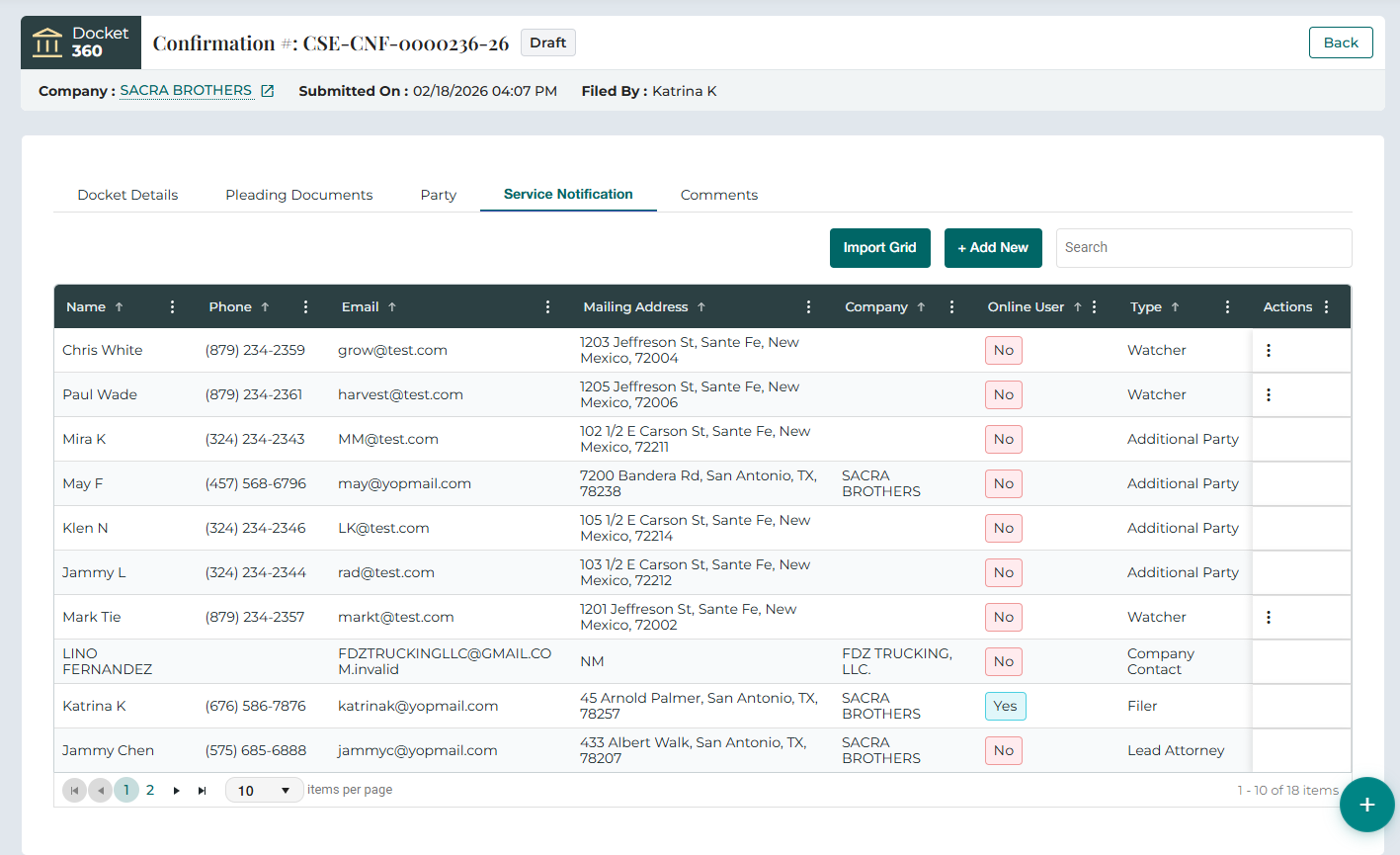Open the items per page dropdown
1400x855 pixels.
[264, 790]
